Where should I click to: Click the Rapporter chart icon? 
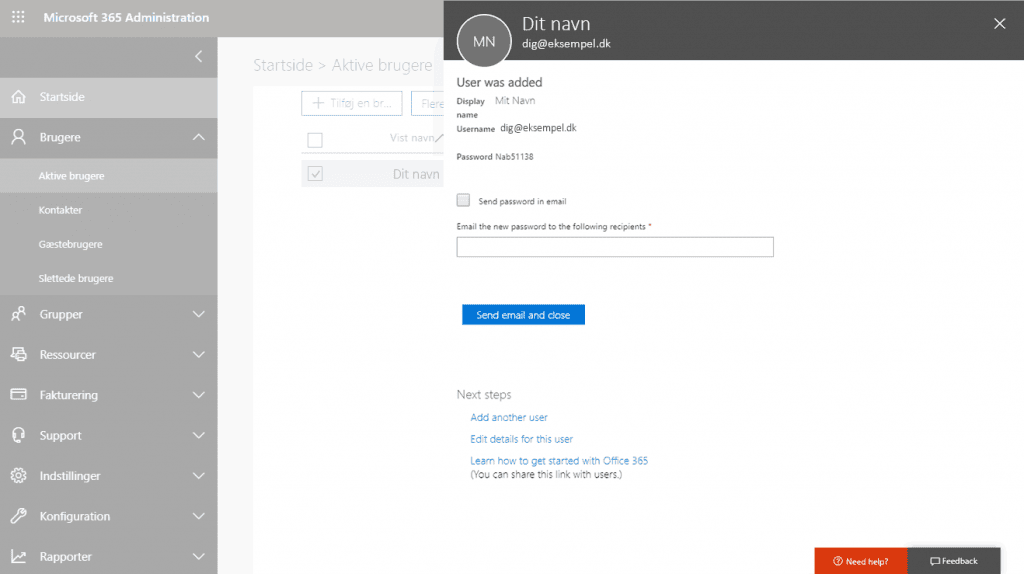[18, 556]
